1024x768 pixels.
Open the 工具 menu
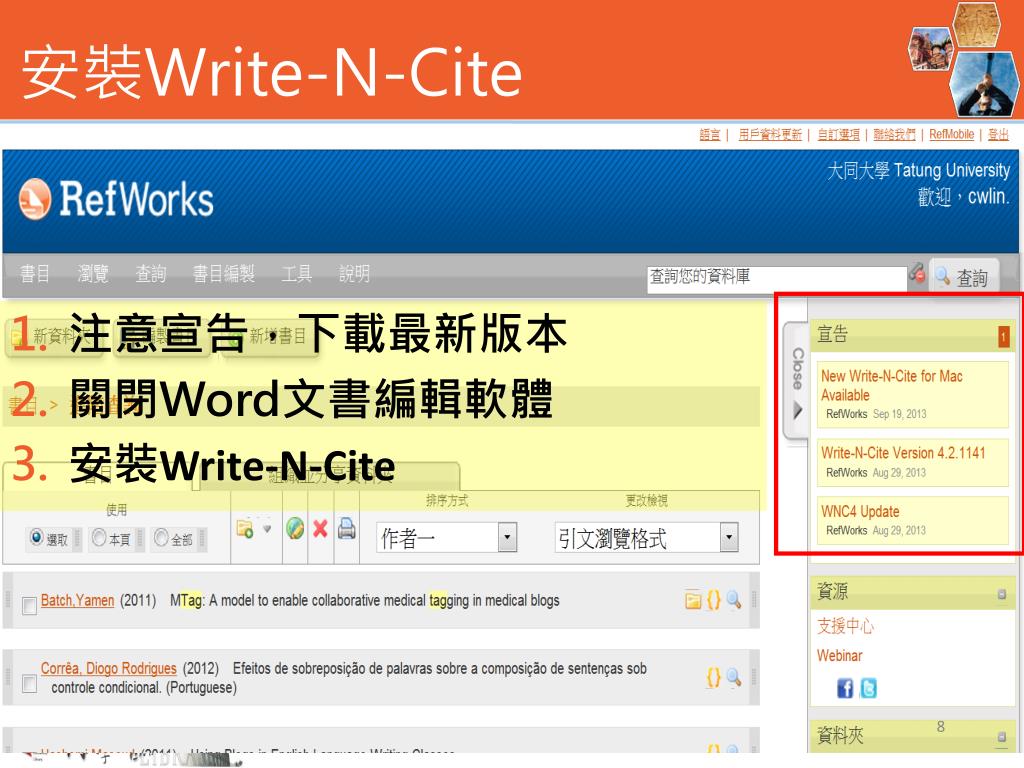[x=296, y=274]
